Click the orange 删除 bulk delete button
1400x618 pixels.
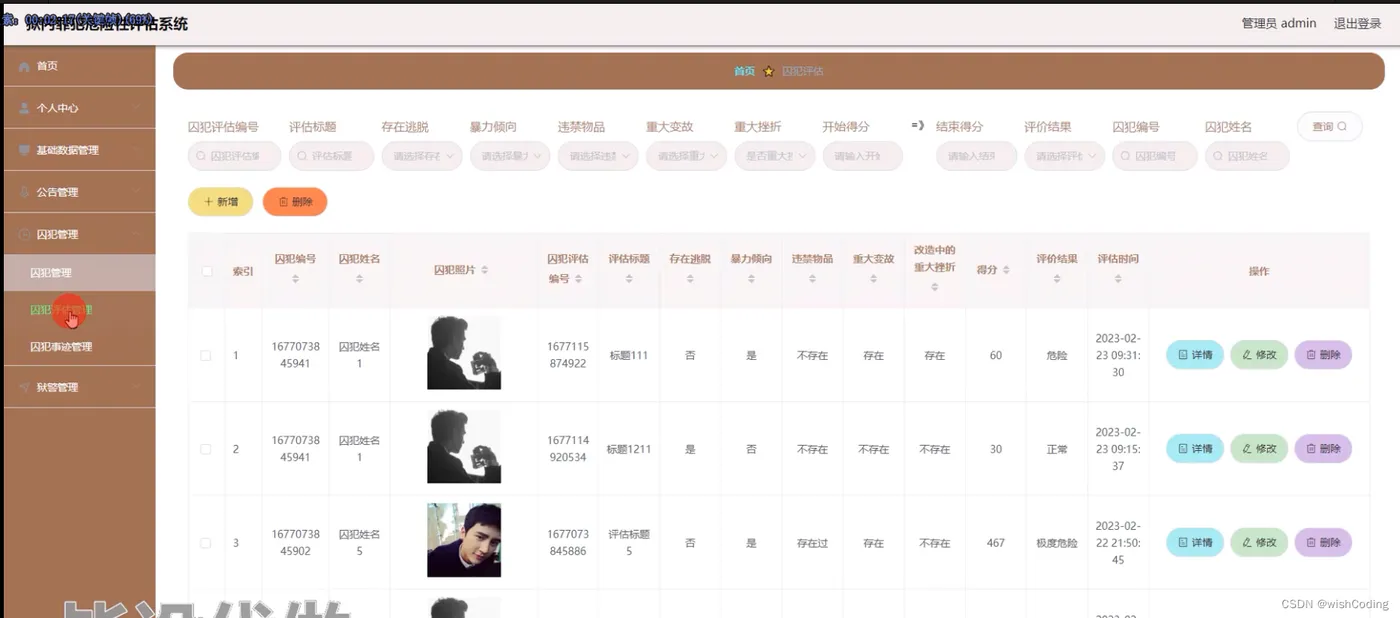[x=295, y=202]
